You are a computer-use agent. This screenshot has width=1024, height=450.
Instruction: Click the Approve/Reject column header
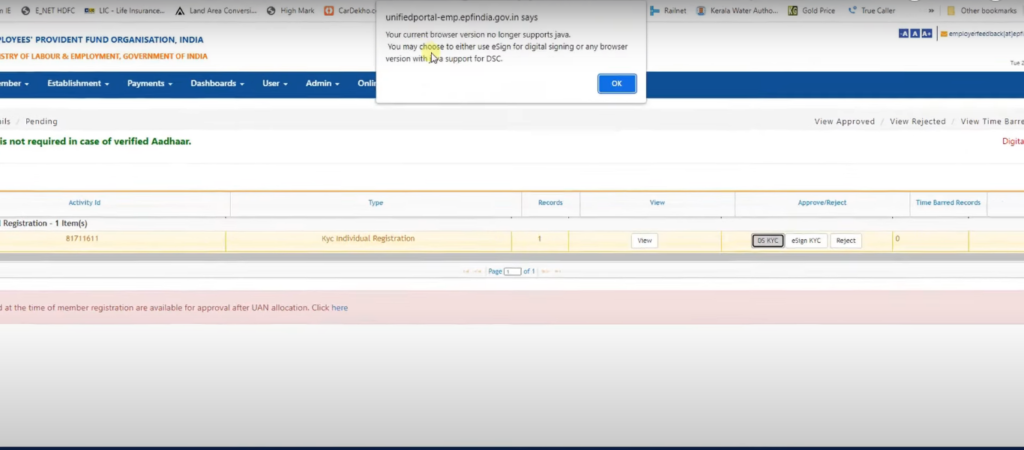[x=822, y=202]
